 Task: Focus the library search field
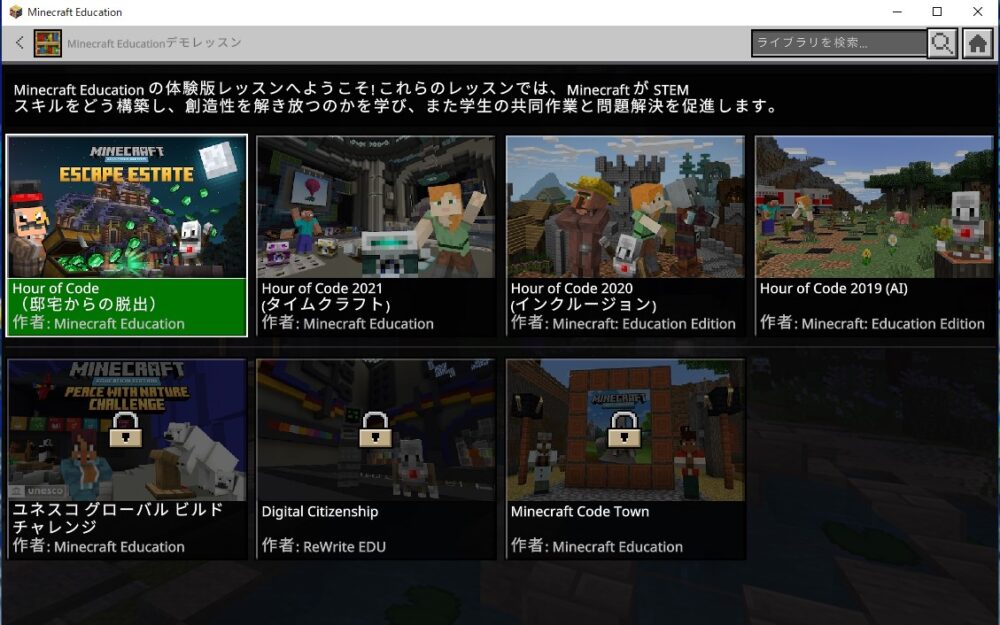tap(839, 43)
